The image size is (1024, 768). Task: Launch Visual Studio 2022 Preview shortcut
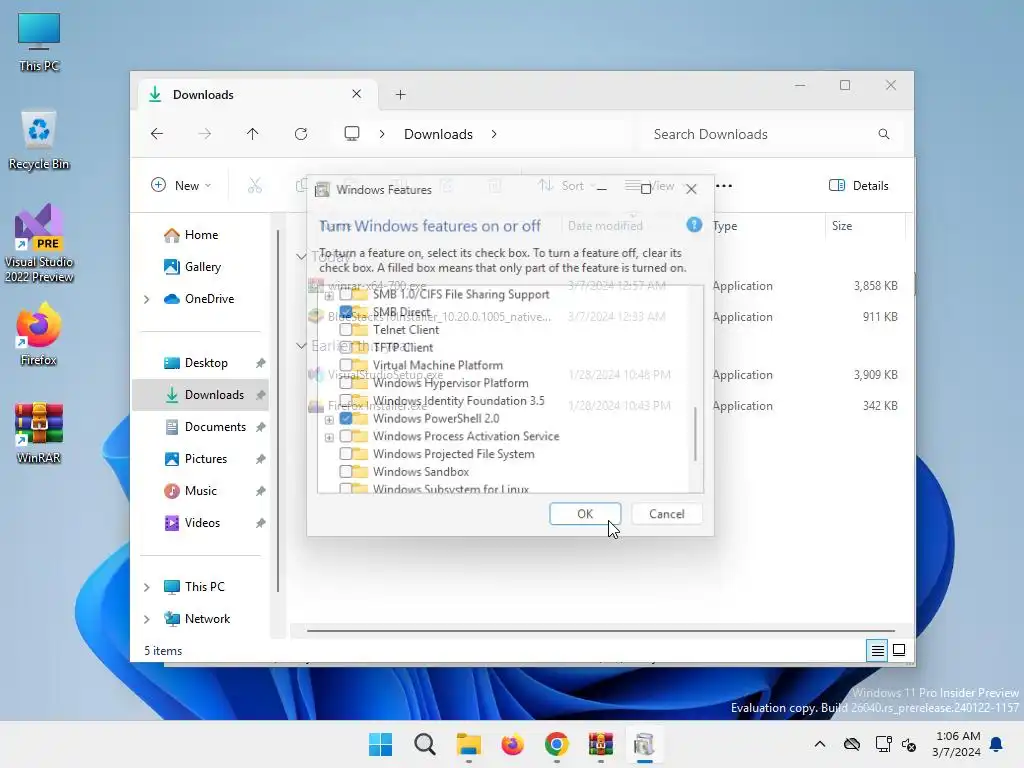(x=39, y=243)
